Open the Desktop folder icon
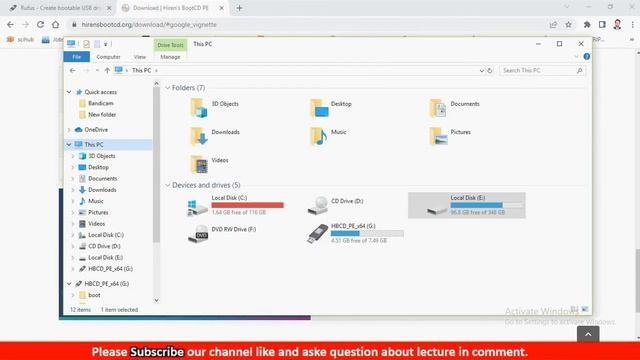The width and height of the screenshot is (640, 360). point(319,108)
